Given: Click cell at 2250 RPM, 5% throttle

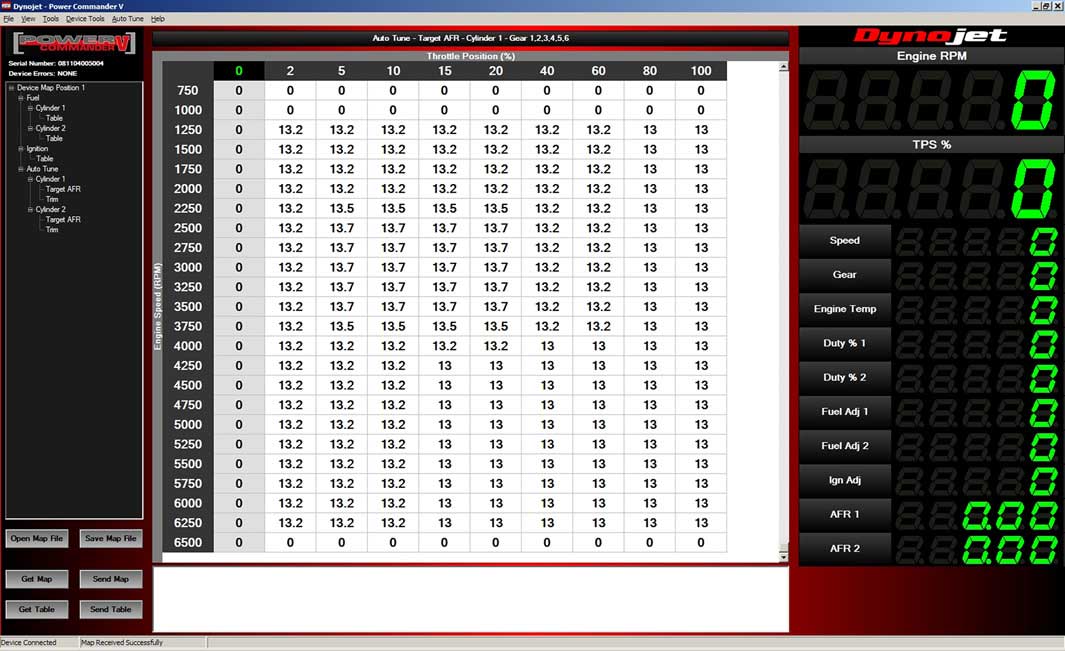Looking at the screenshot, I should (x=342, y=209).
